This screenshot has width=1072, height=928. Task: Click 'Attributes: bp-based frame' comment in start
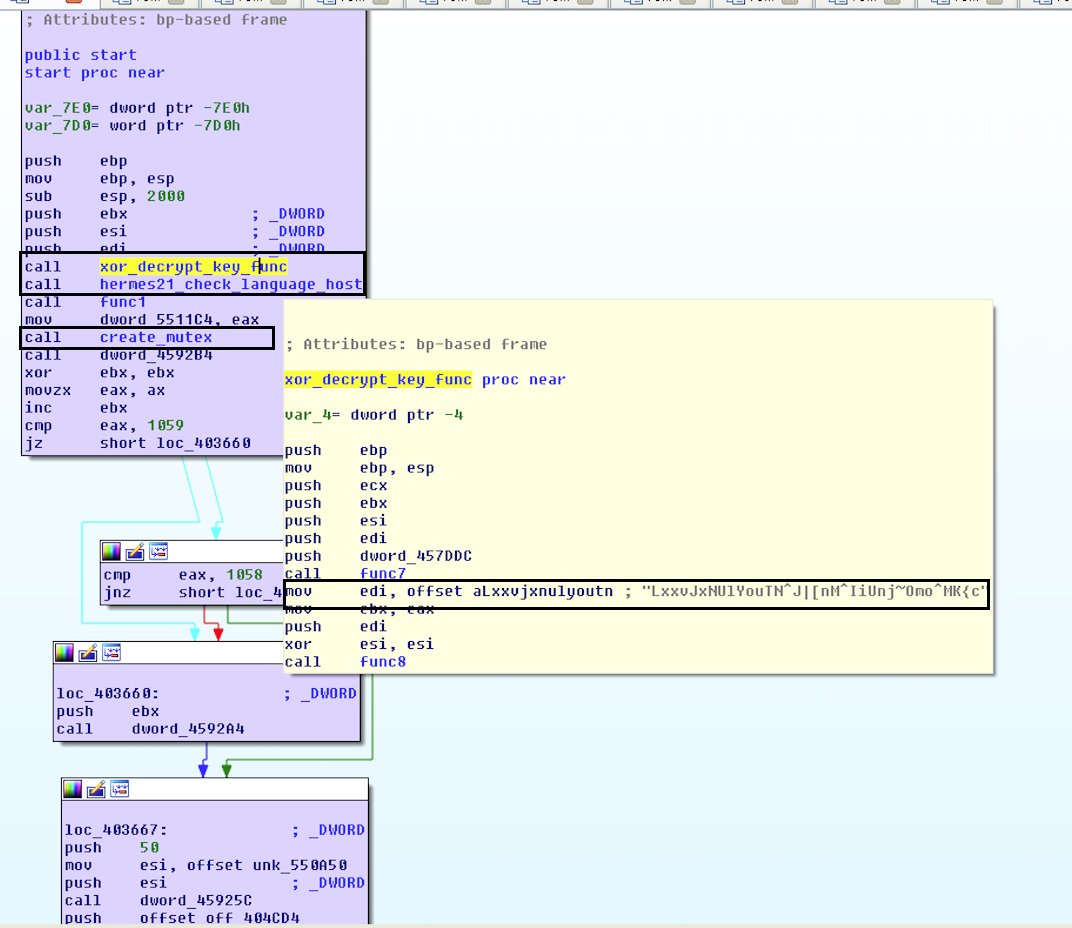[x=156, y=20]
